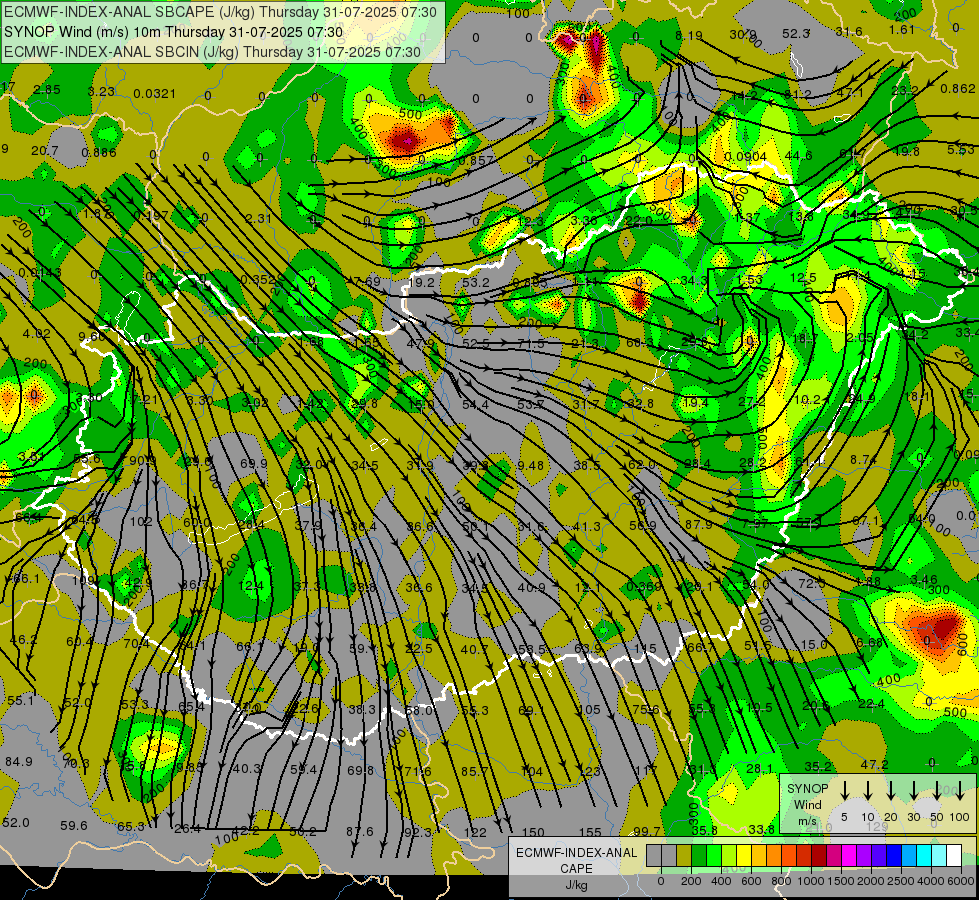Click the 85.7 value on the map

pyautogui.click(x=475, y=771)
